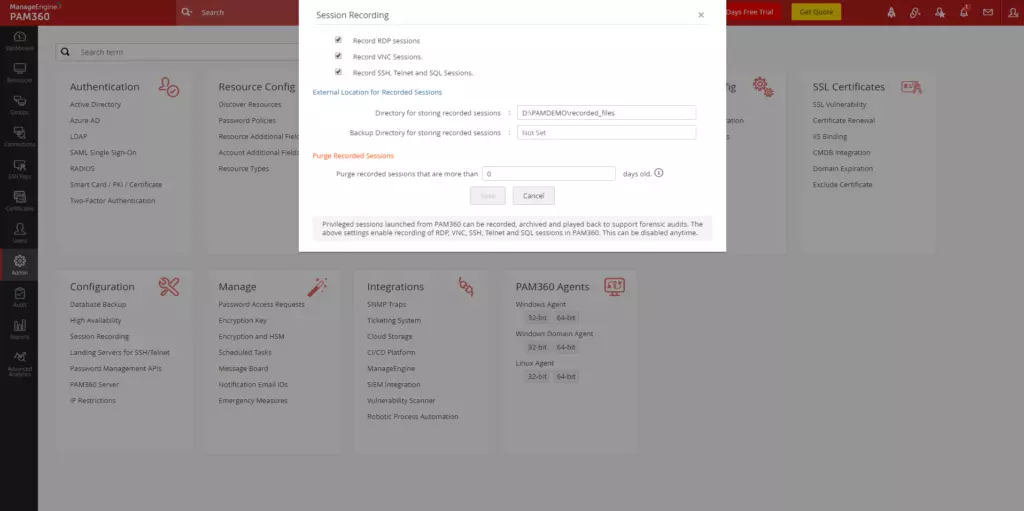This screenshot has height=511, width=1024.
Task: Open Ticketing System link
Action: (394, 320)
